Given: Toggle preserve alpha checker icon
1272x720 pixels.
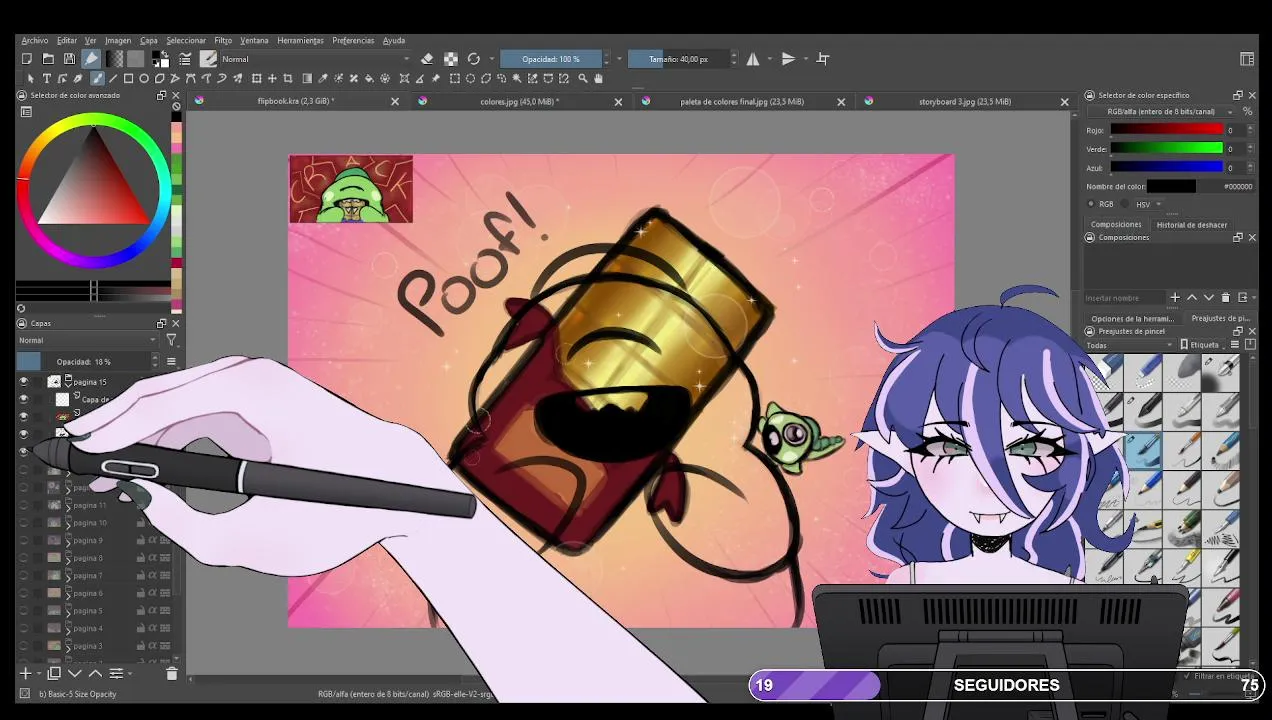Looking at the screenshot, I should (451, 59).
